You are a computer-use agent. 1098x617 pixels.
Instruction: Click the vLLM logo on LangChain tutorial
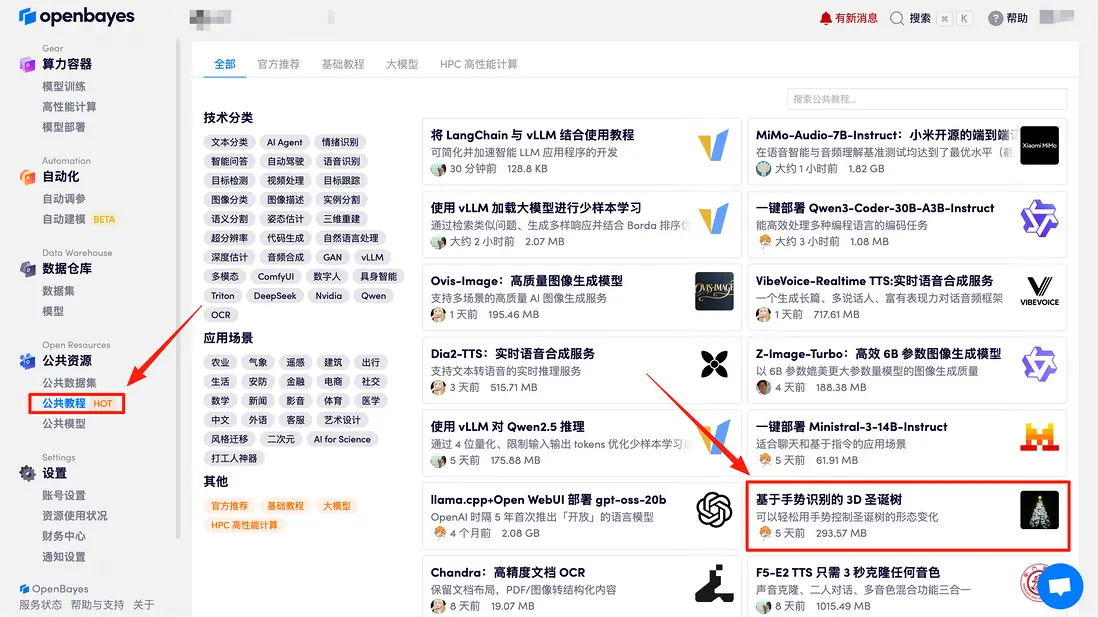pos(714,146)
